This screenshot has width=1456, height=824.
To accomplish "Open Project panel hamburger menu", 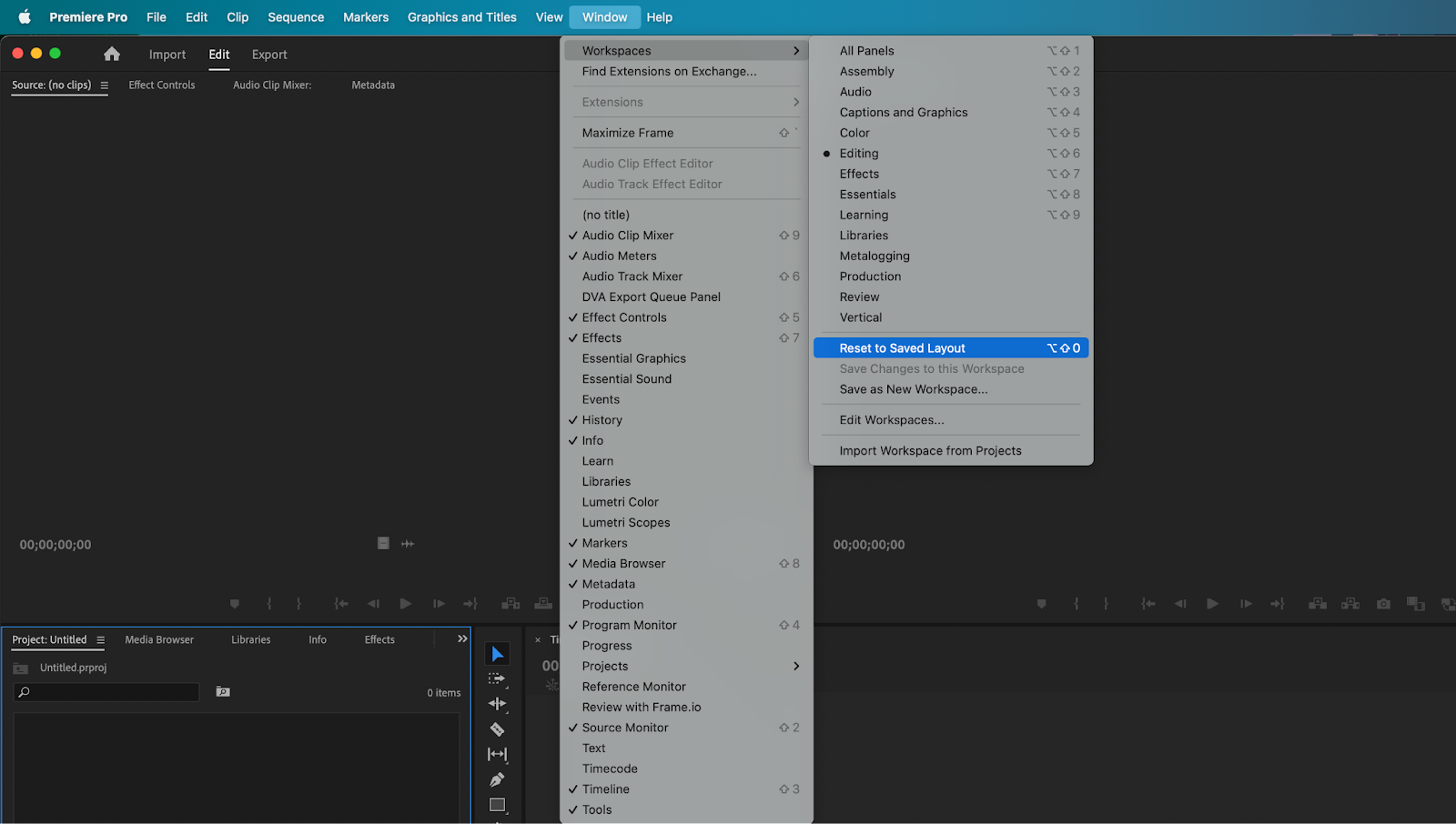I will click(100, 640).
